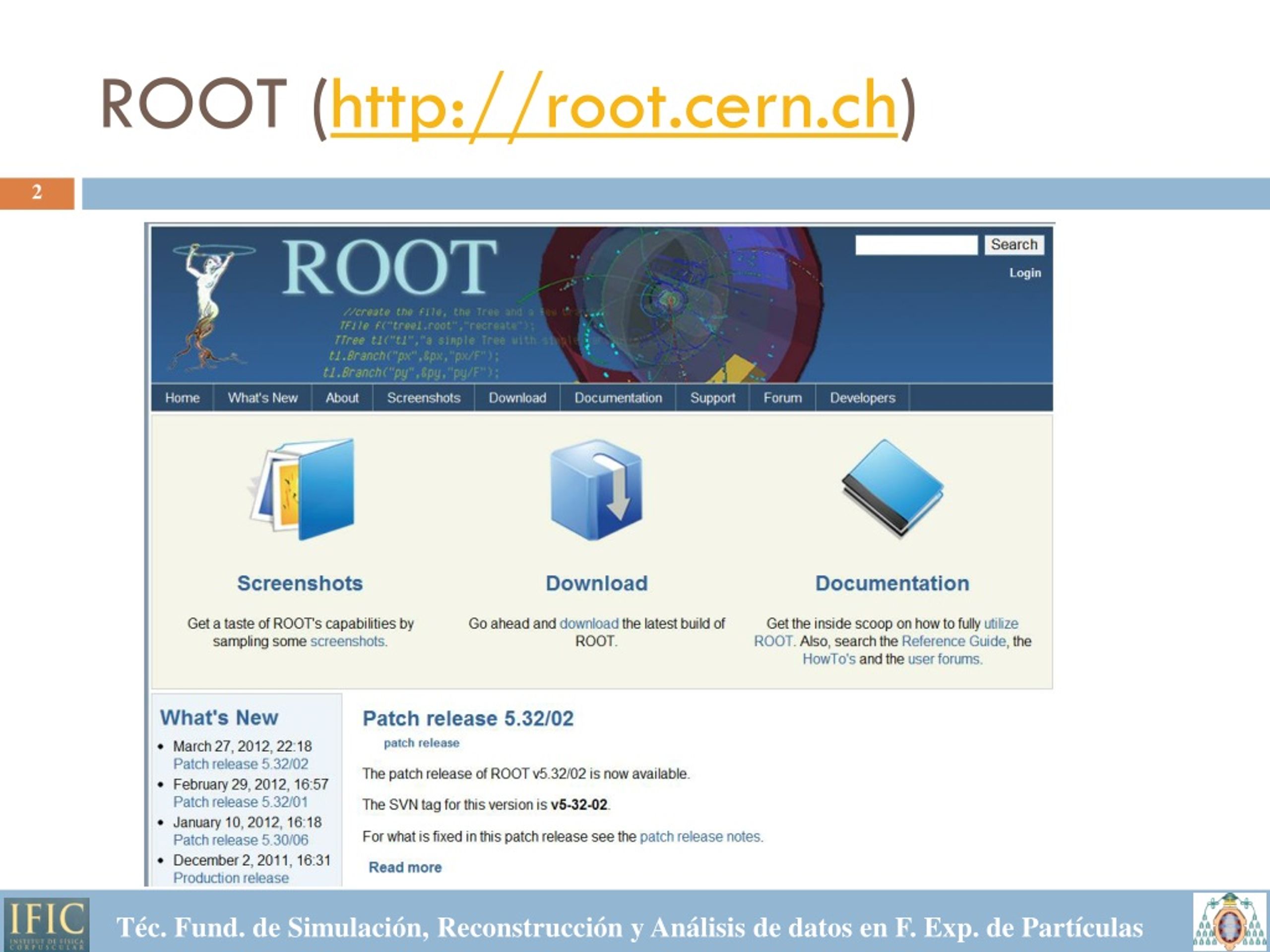
Task: Click the Login link
Action: point(1024,273)
